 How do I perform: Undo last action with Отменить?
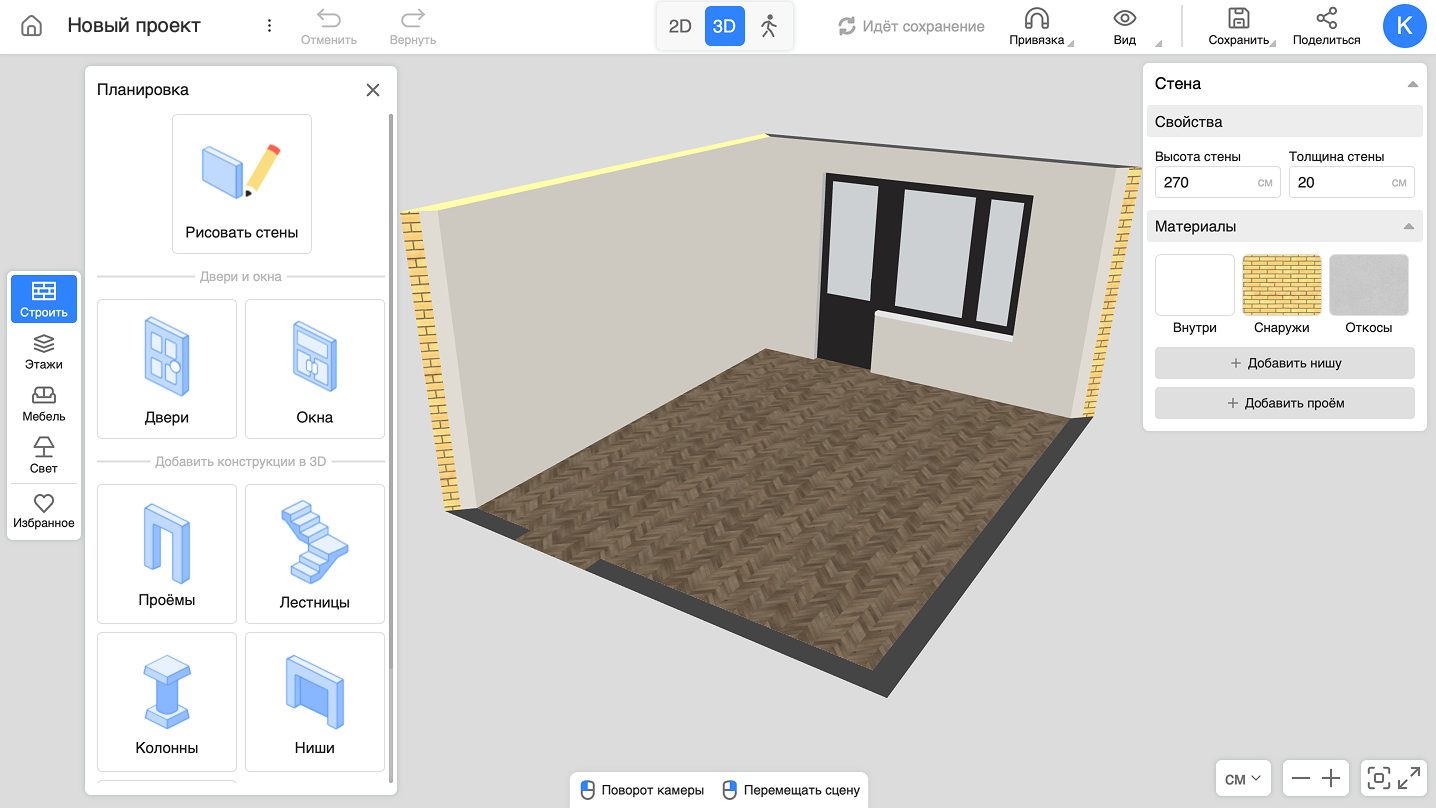click(x=329, y=27)
